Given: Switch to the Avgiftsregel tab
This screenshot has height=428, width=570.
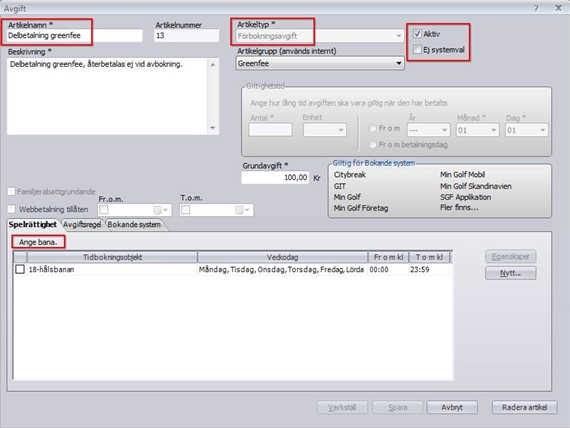Looking at the screenshot, I should point(82,225).
